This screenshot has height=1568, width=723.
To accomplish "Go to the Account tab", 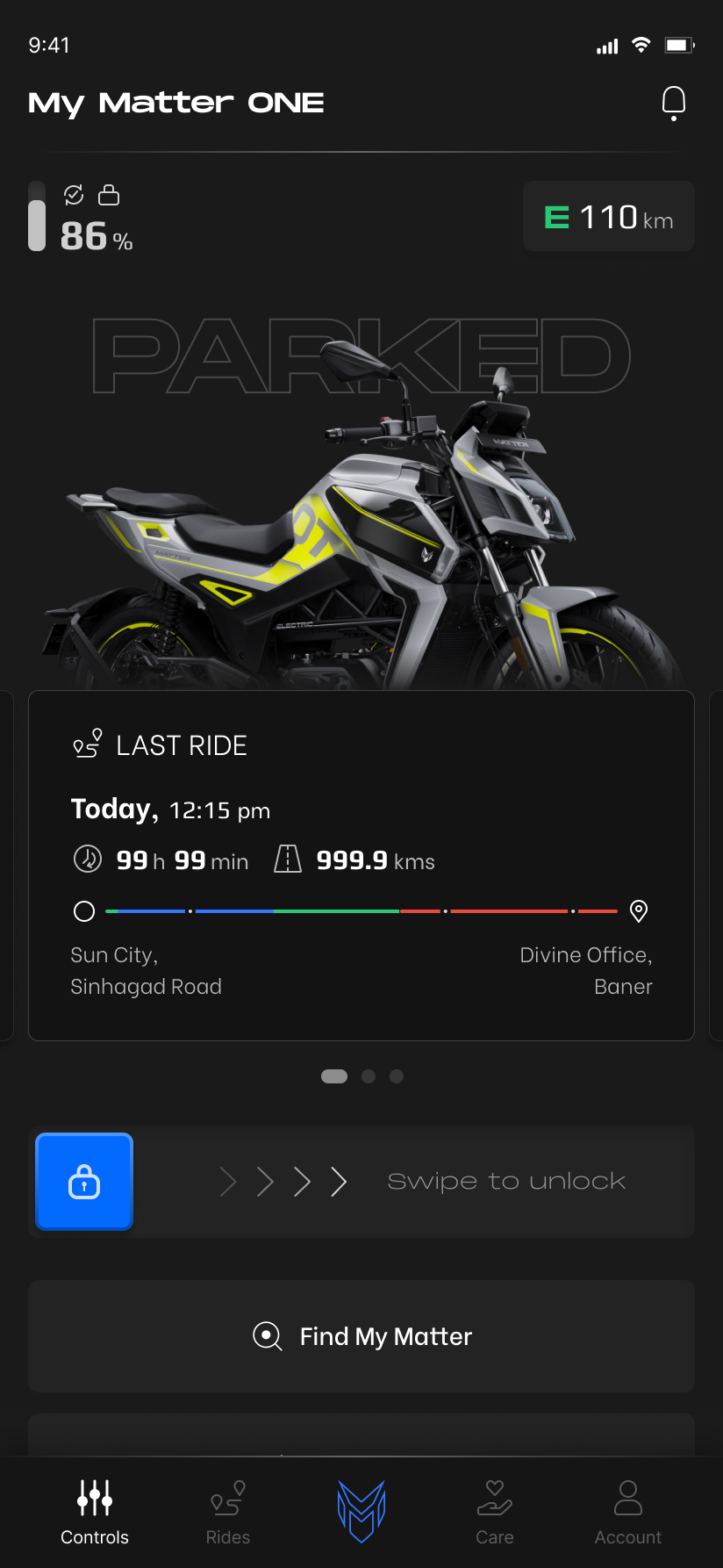I will 628,1512.
